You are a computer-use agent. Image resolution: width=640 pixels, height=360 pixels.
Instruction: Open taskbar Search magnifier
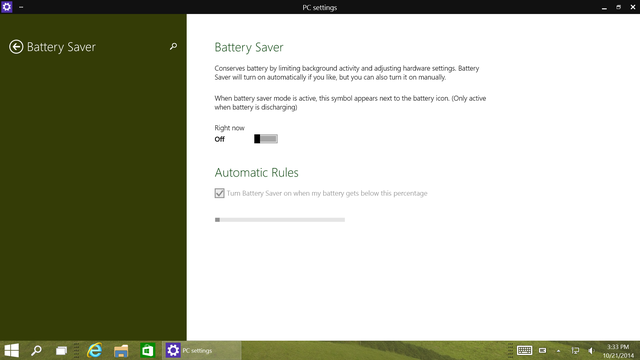pos(36,351)
